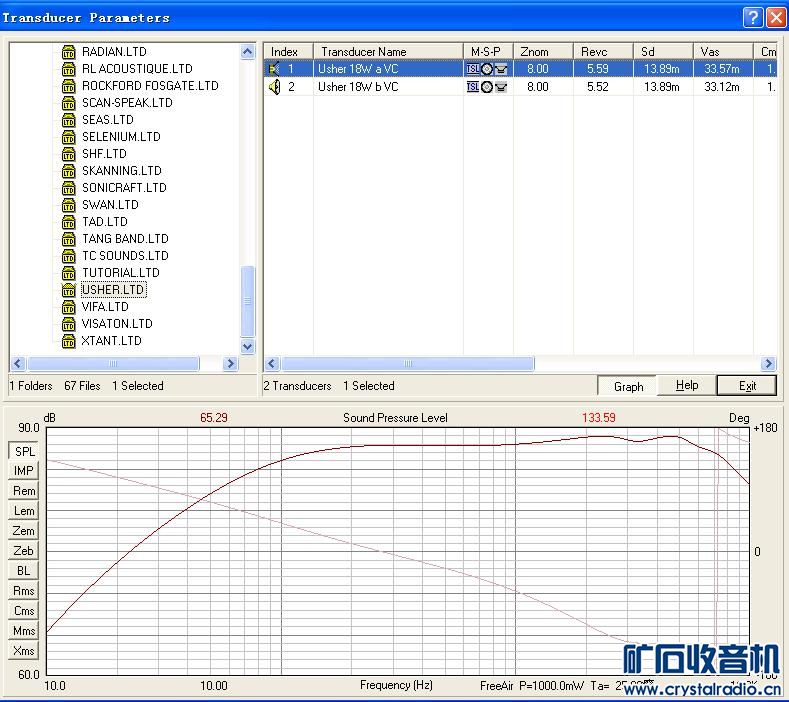Select the VIFA.LTD file name
This screenshot has width=789, height=702.
(105, 307)
